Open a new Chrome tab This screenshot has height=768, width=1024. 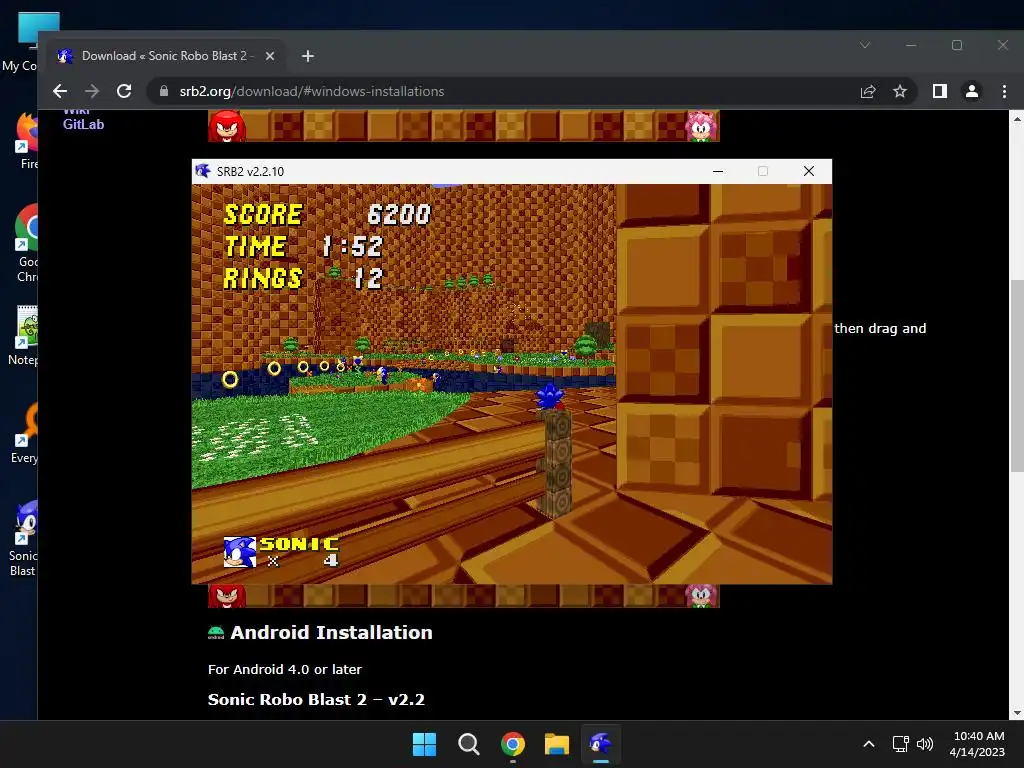308,56
